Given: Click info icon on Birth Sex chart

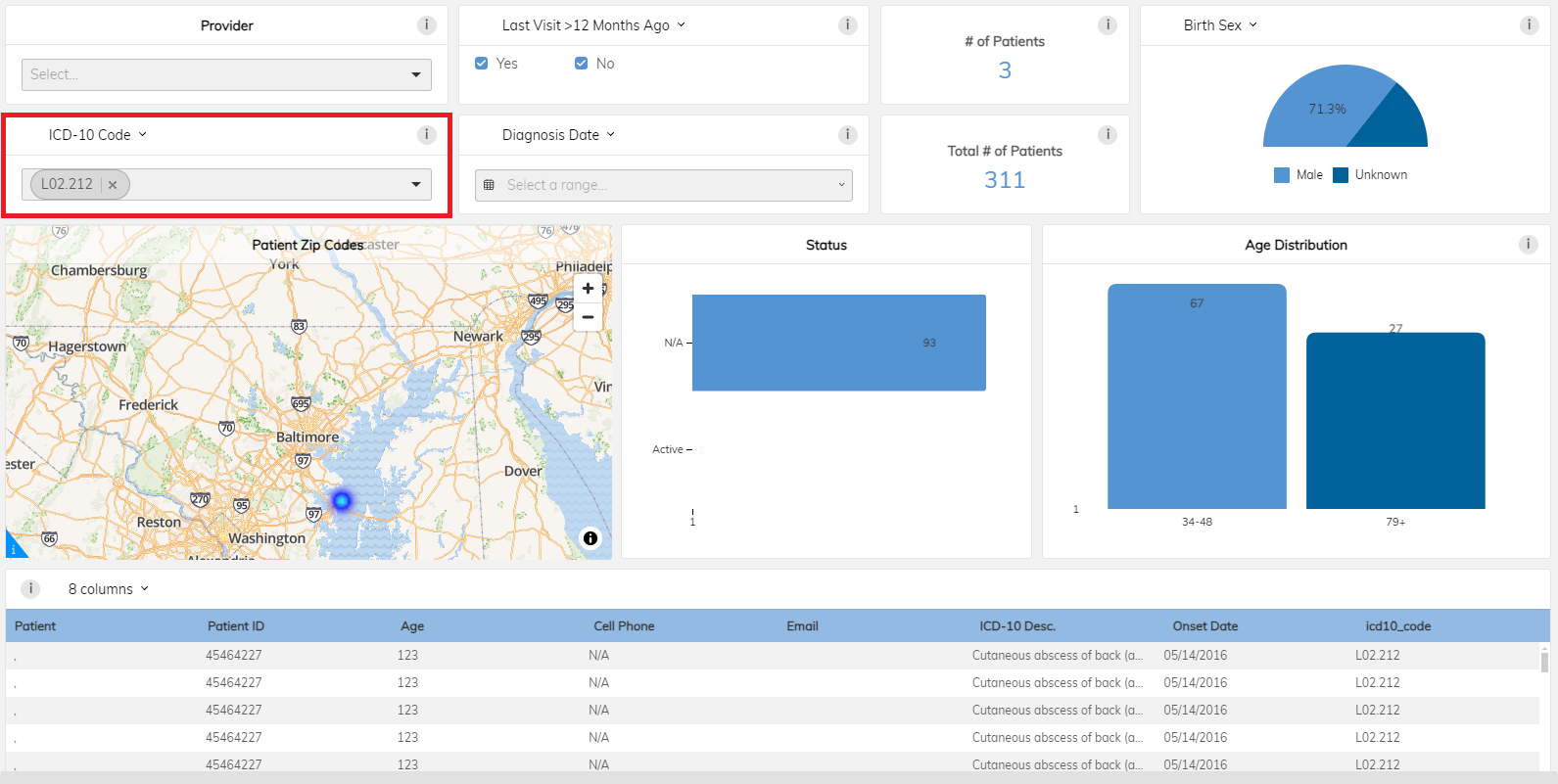Looking at the screenshot, I should (x=1529, y=25).
